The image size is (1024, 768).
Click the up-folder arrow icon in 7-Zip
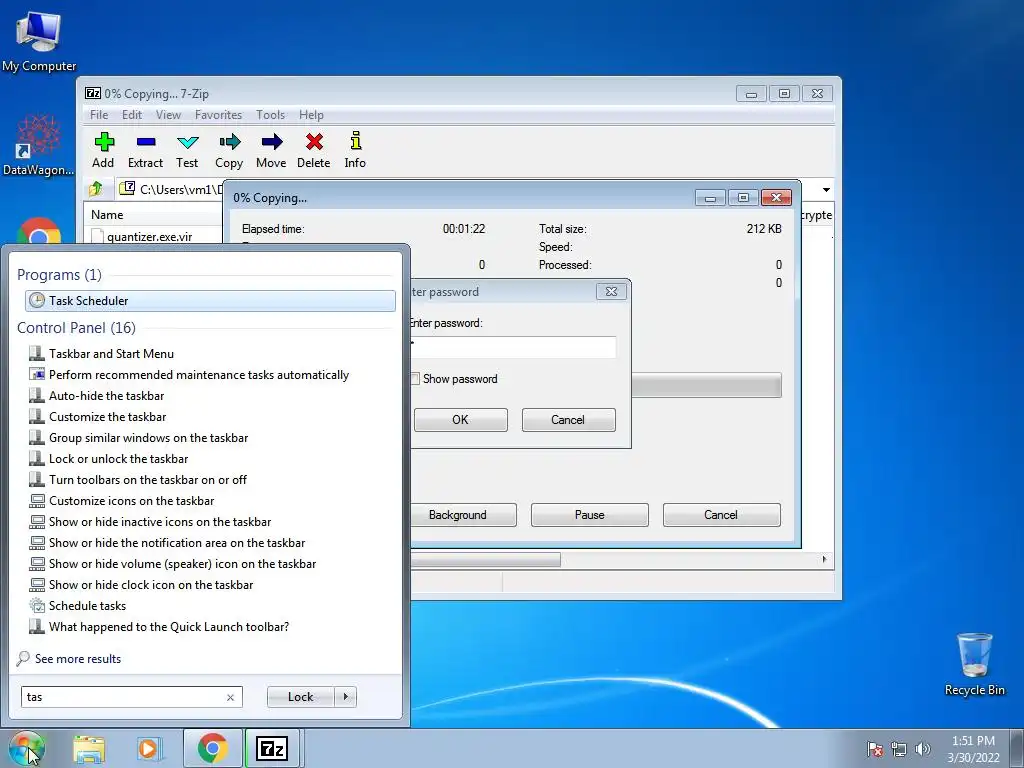[96, 189]
